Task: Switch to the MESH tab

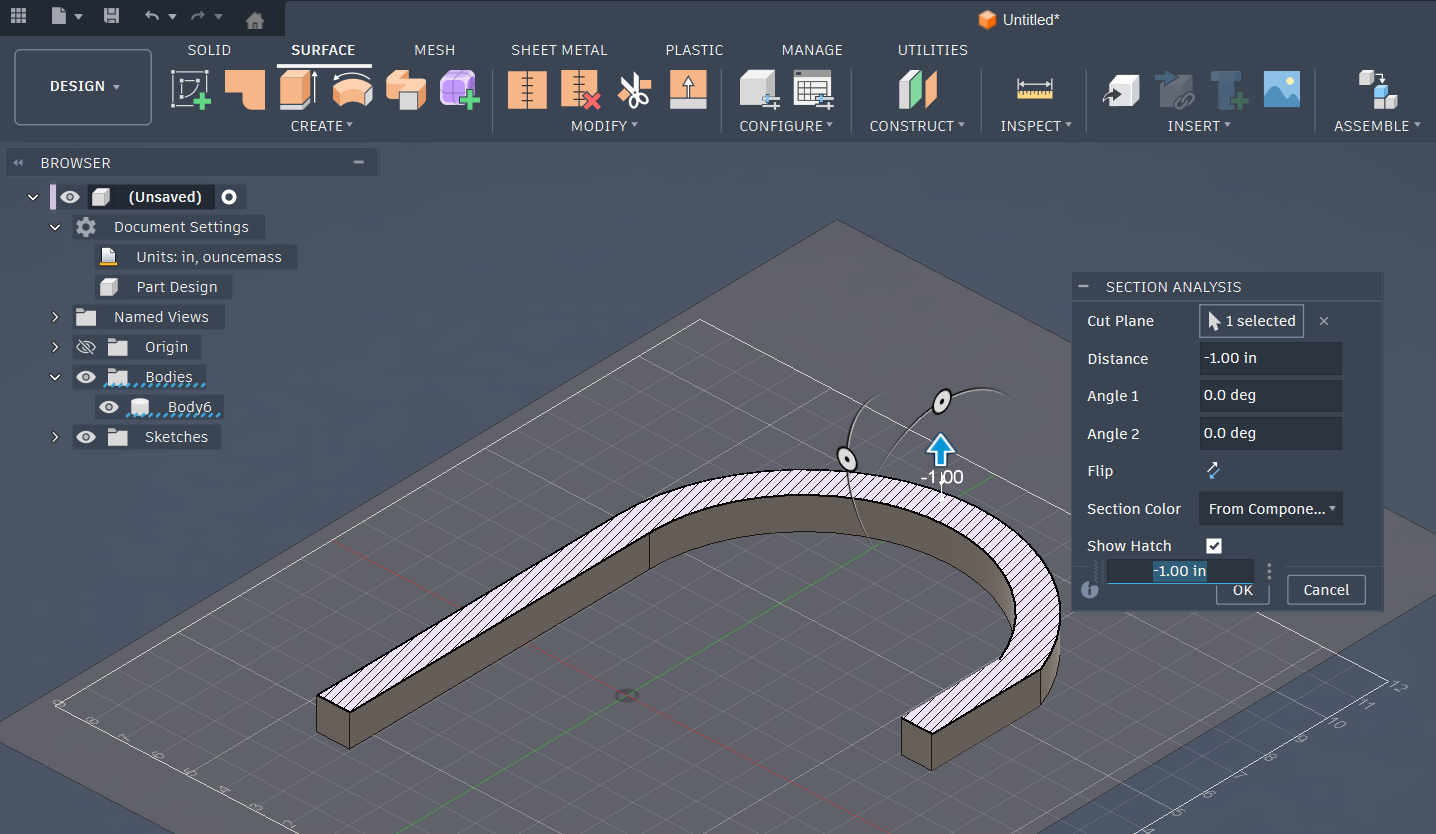Action: 435,50
